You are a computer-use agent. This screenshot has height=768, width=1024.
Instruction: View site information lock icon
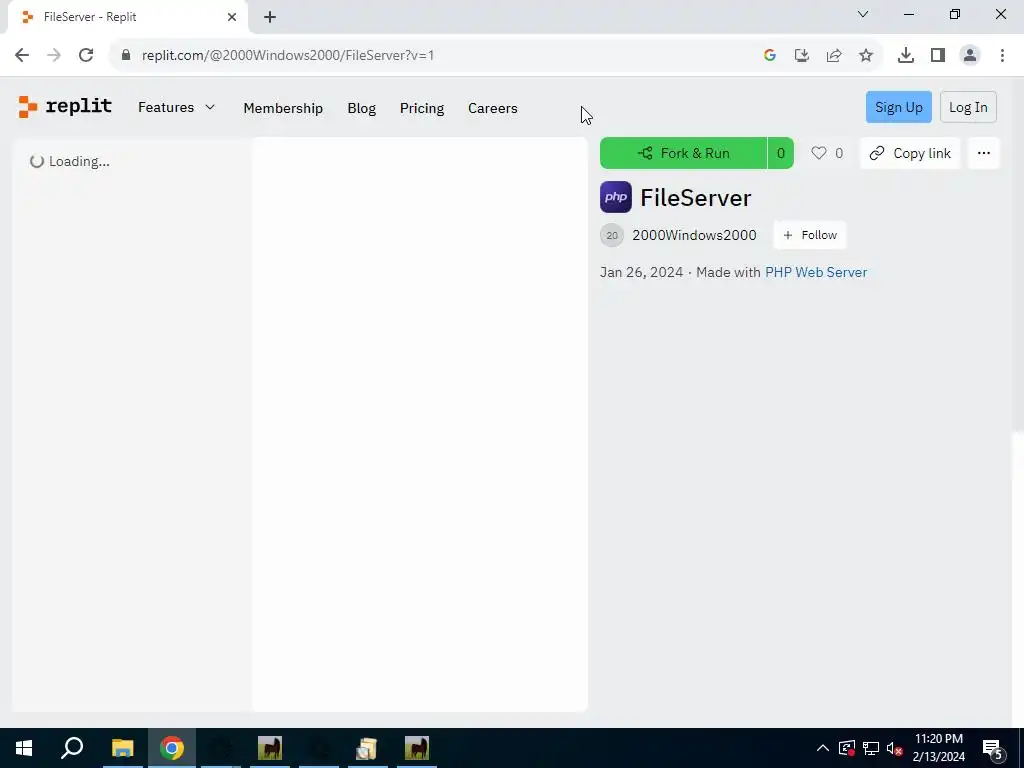pyautogui.click(x=126, y=56)
